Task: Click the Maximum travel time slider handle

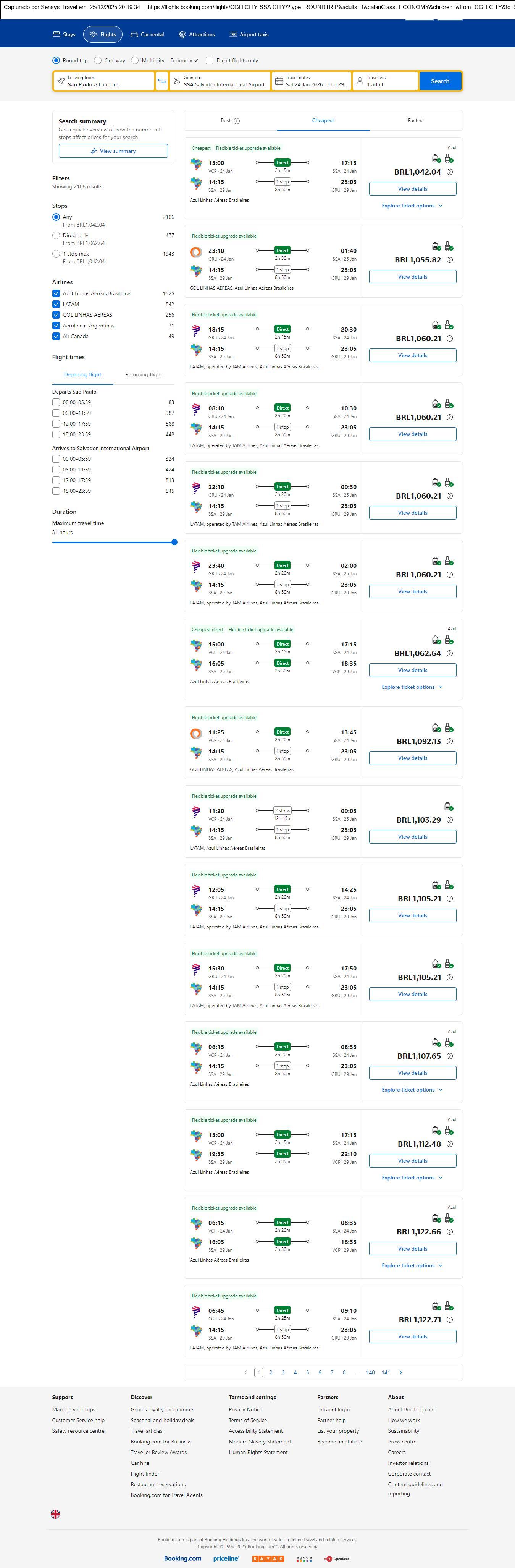Action: (x=174, y=543)
